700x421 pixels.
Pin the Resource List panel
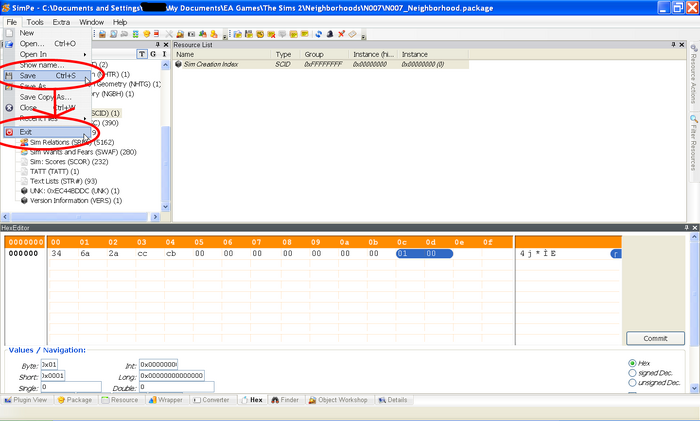pyautogui.click(x=674, y=45)
